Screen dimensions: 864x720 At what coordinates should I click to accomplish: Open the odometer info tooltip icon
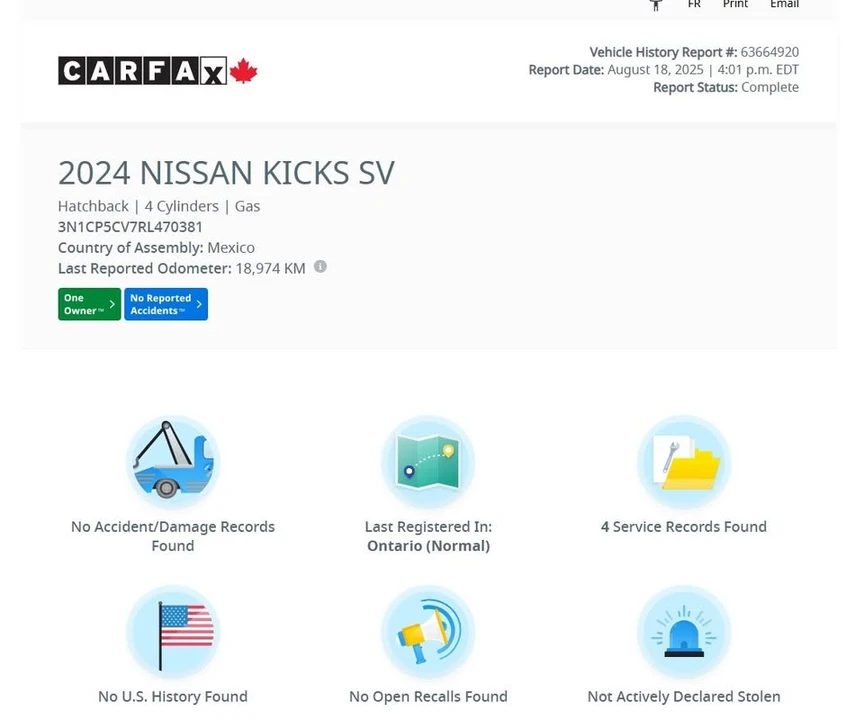pos(320,267)
